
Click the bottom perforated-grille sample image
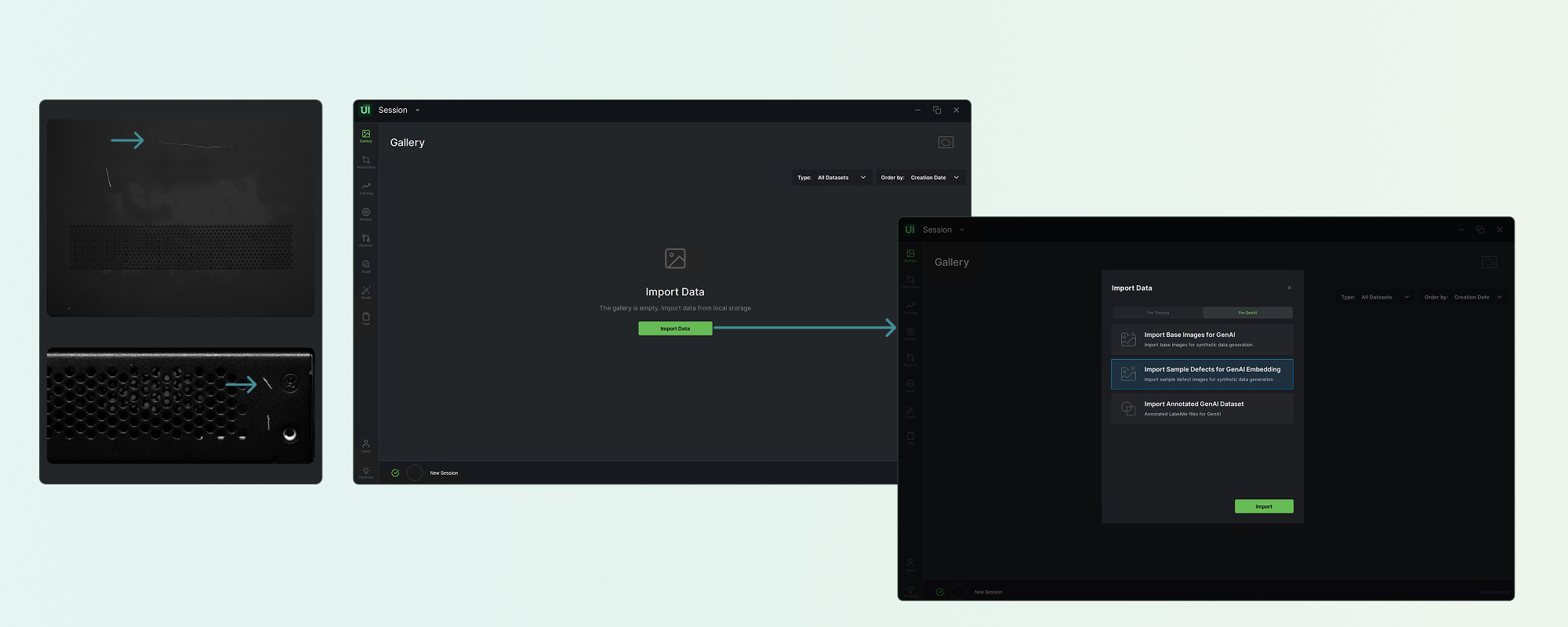tap(181, 406)
